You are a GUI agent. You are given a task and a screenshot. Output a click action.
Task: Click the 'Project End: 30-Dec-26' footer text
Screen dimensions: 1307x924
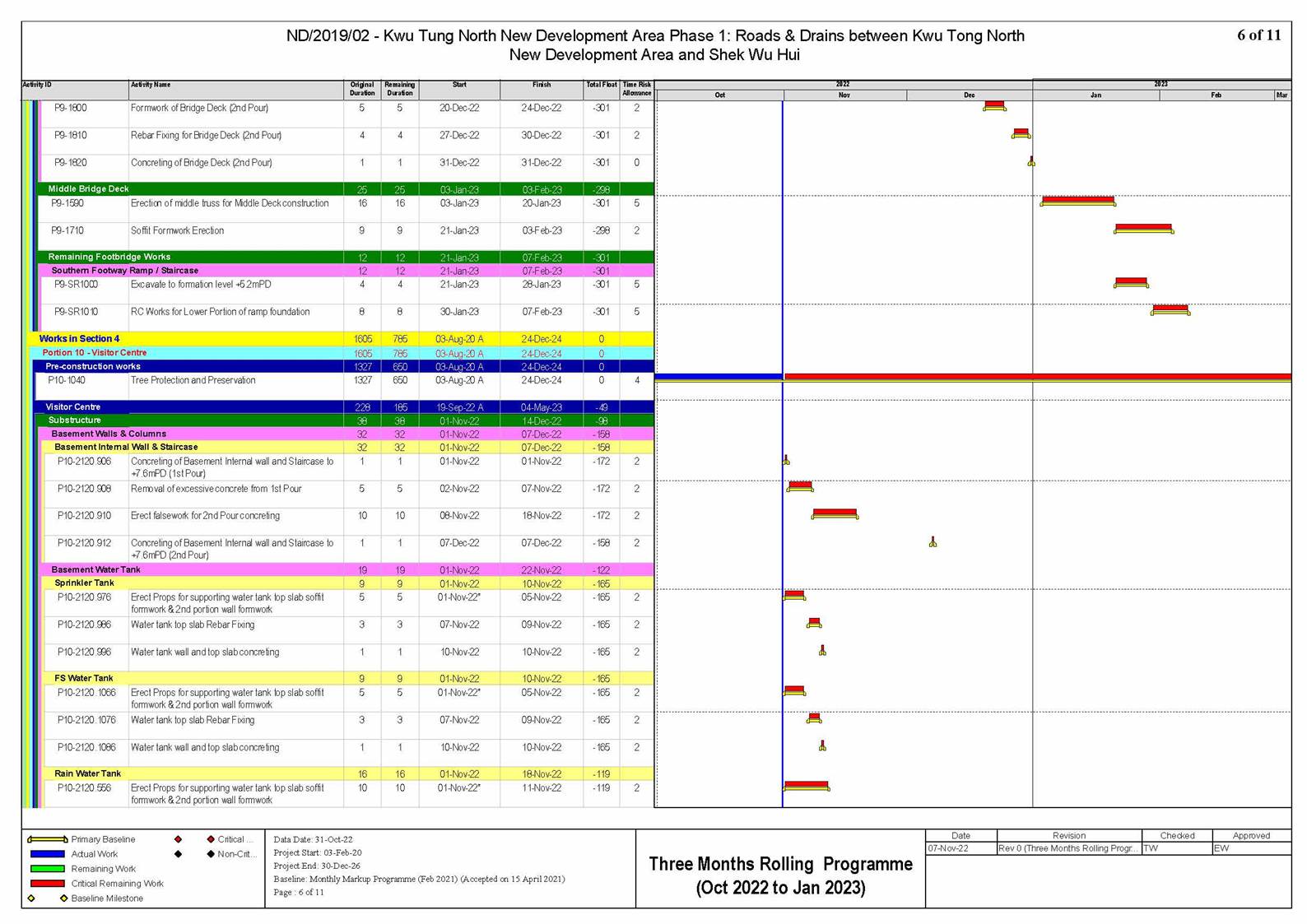tap(317, 866)
